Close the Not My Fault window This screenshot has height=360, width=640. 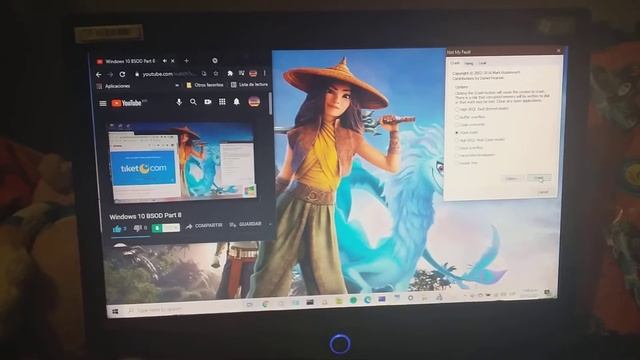[x=558, y=51]
